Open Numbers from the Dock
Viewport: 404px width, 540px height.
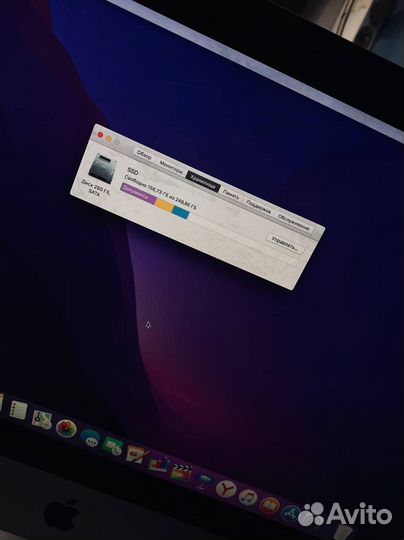click(159, 463)
